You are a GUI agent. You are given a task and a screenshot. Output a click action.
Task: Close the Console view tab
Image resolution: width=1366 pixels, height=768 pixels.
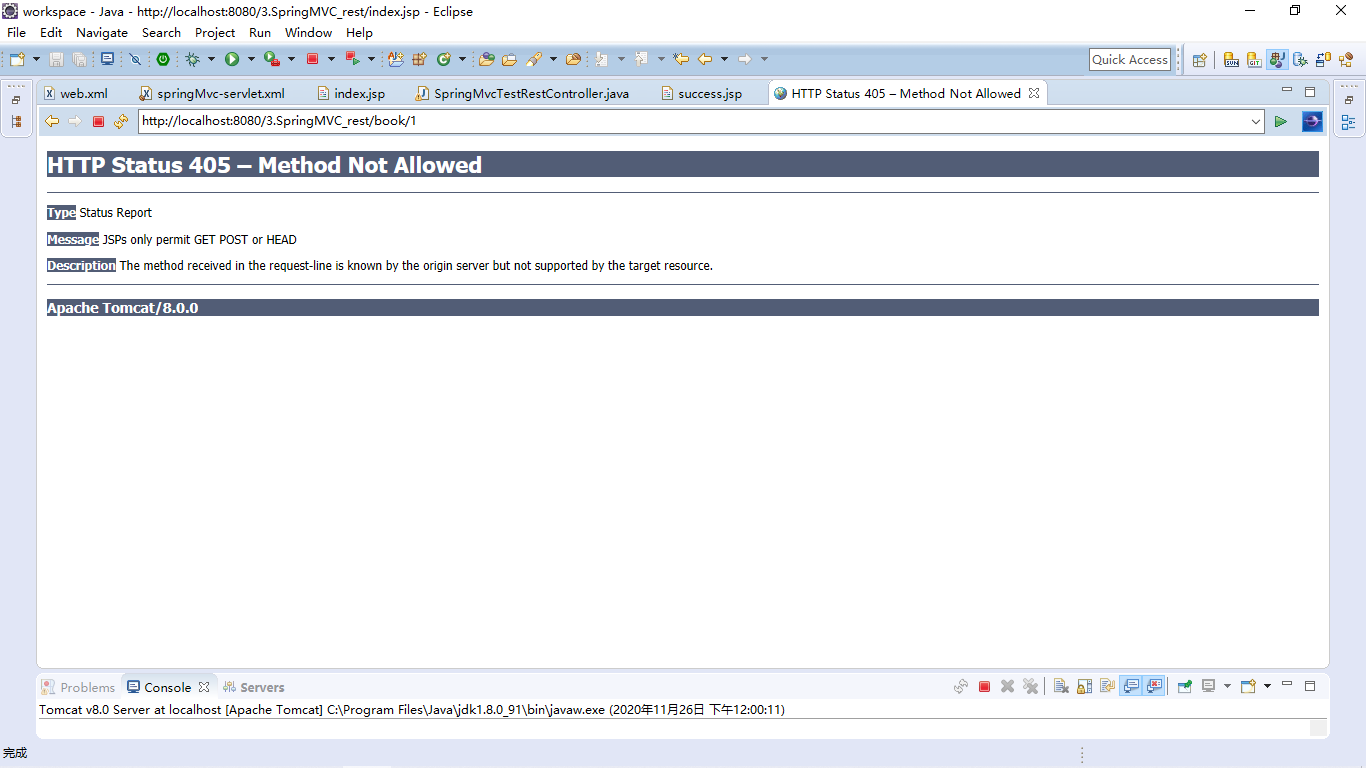(204, 687)
